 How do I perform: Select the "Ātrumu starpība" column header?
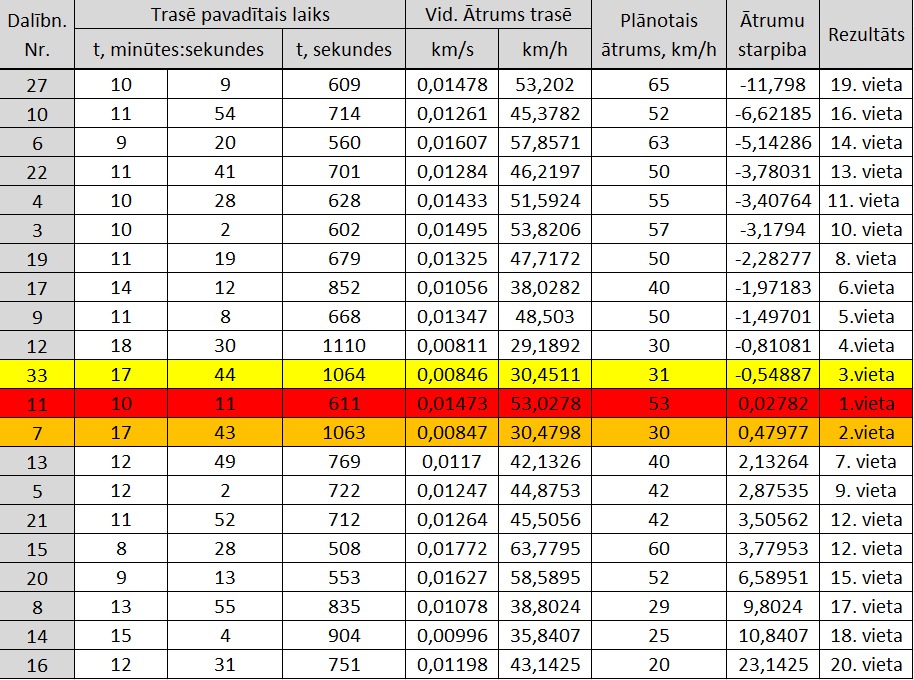tap(774, 34)
